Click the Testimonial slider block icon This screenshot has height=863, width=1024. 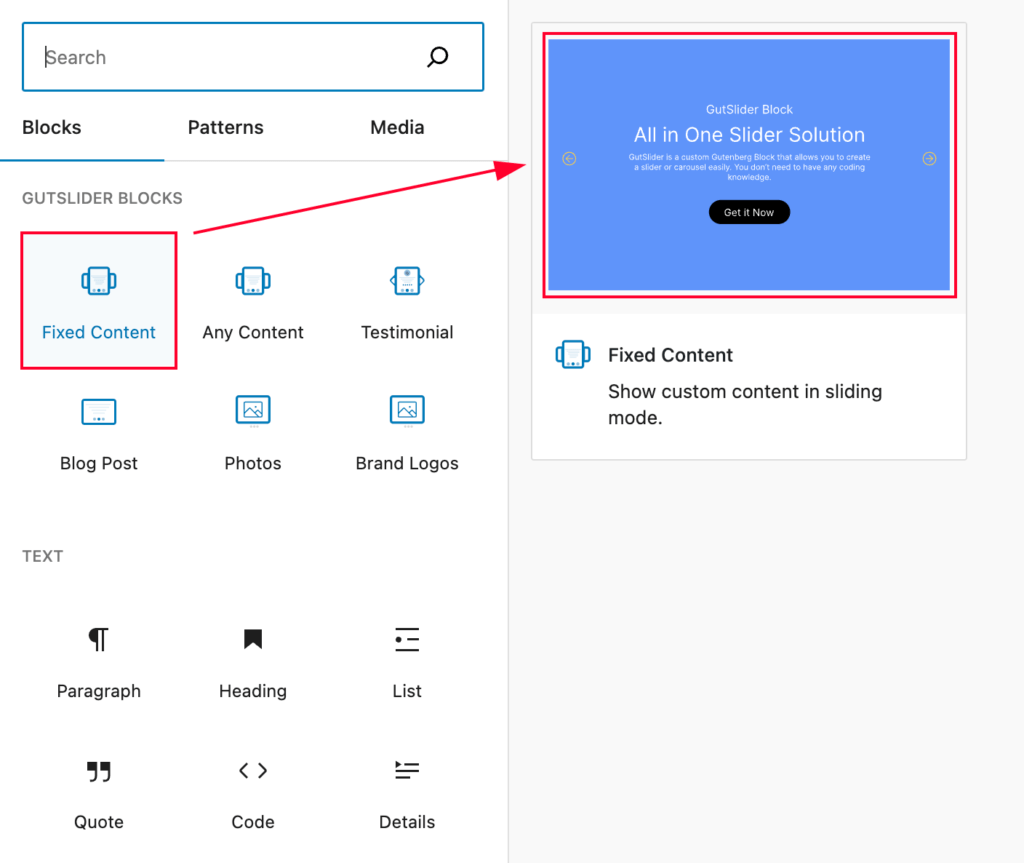406,281
